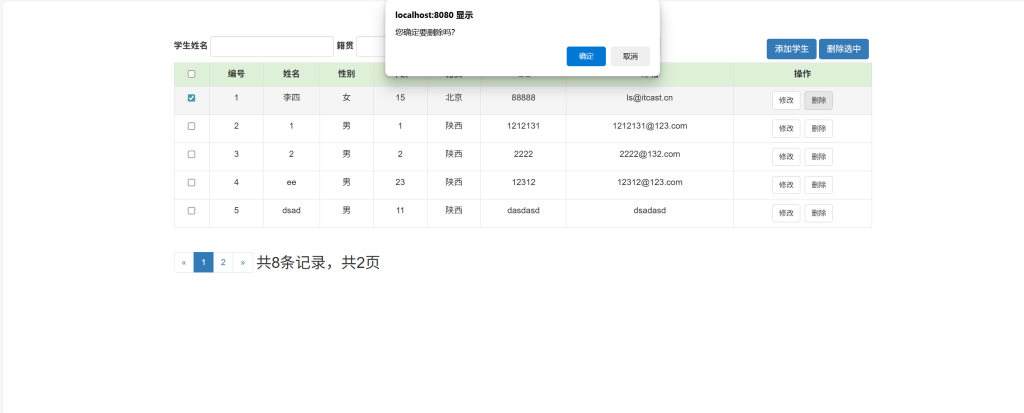
Task: Click the 删除选中 button
Action: pyautogui.click(x=844, y=49)
